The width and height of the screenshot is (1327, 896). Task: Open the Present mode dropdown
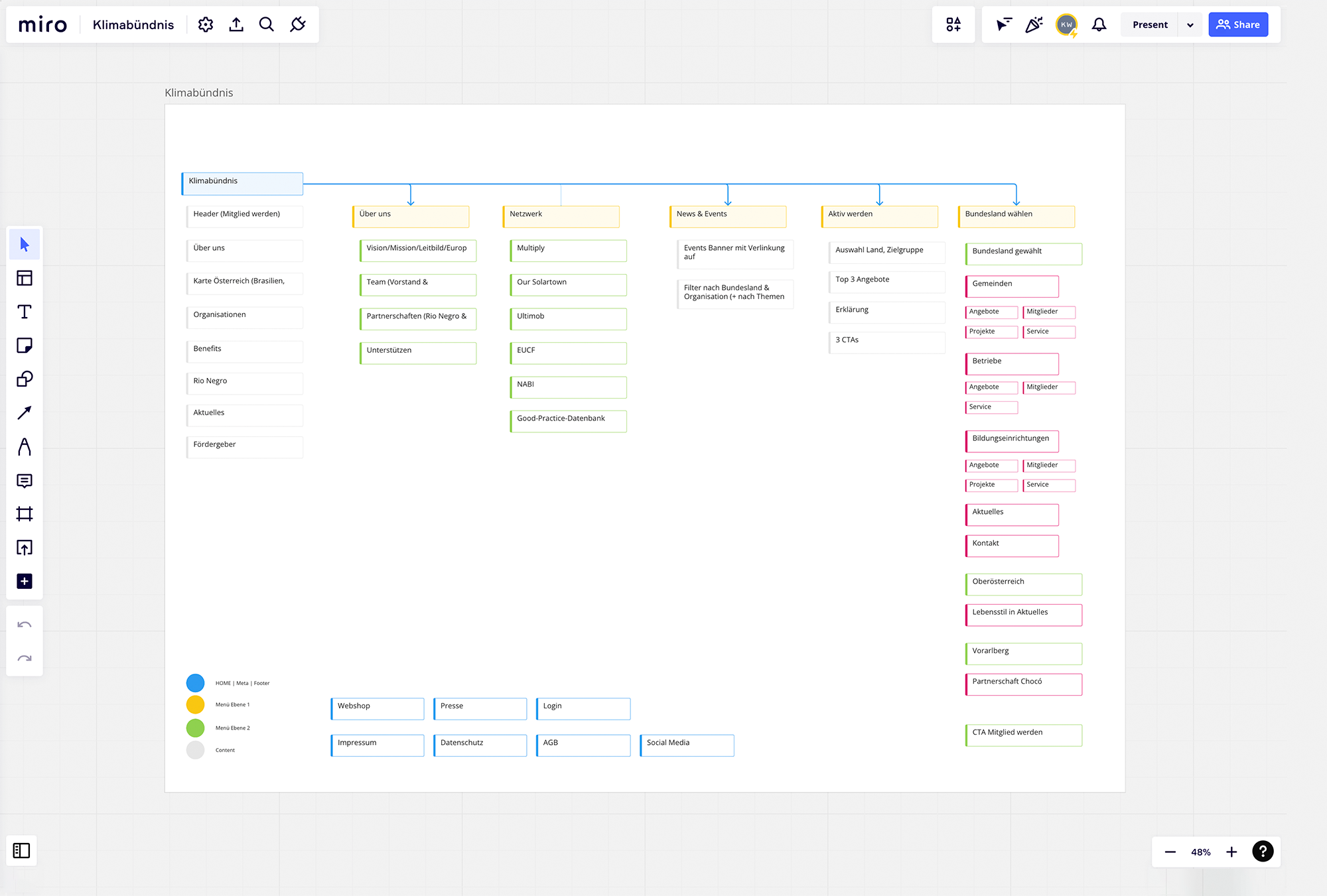point(1190,24)
